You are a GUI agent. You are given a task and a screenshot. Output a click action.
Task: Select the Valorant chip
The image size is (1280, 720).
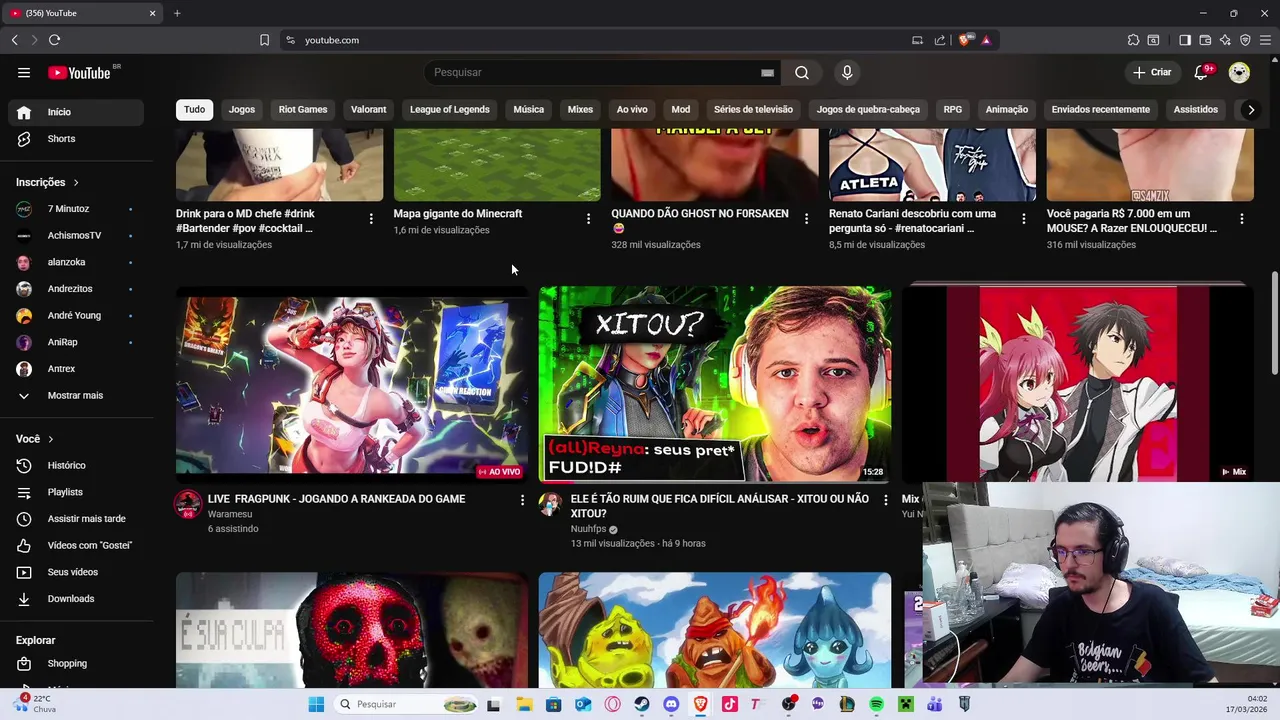368,110
